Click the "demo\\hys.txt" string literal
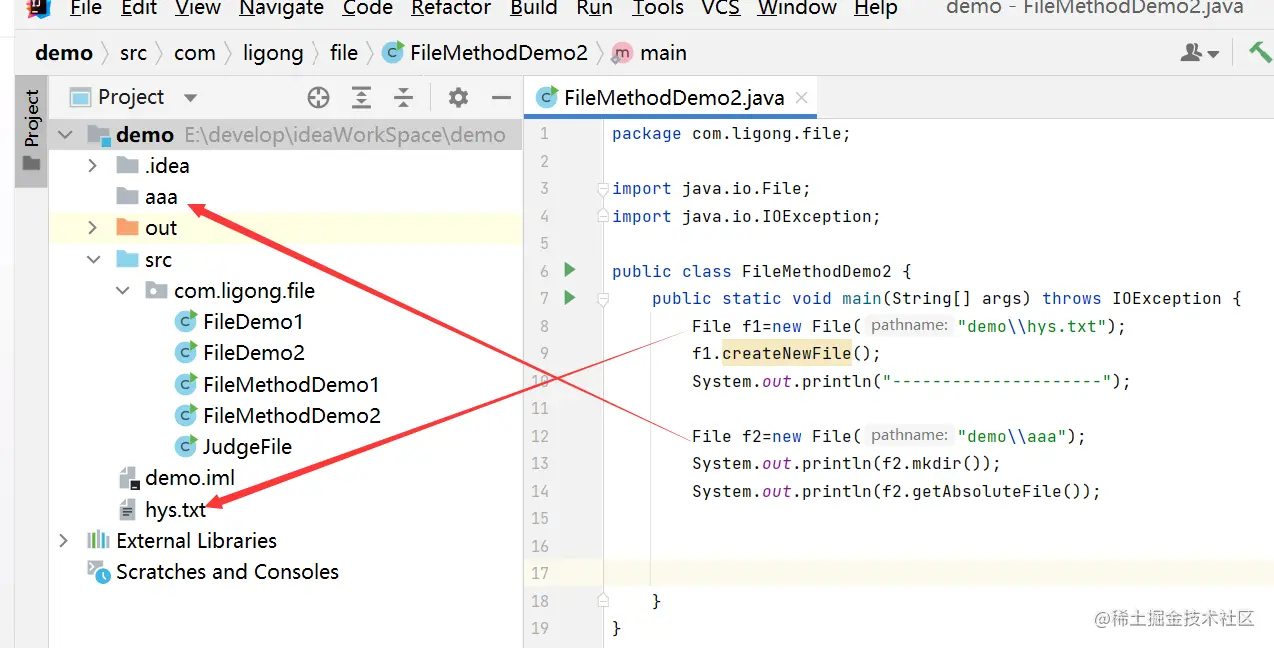The image size is (1274, 648). click(1034, 326)
